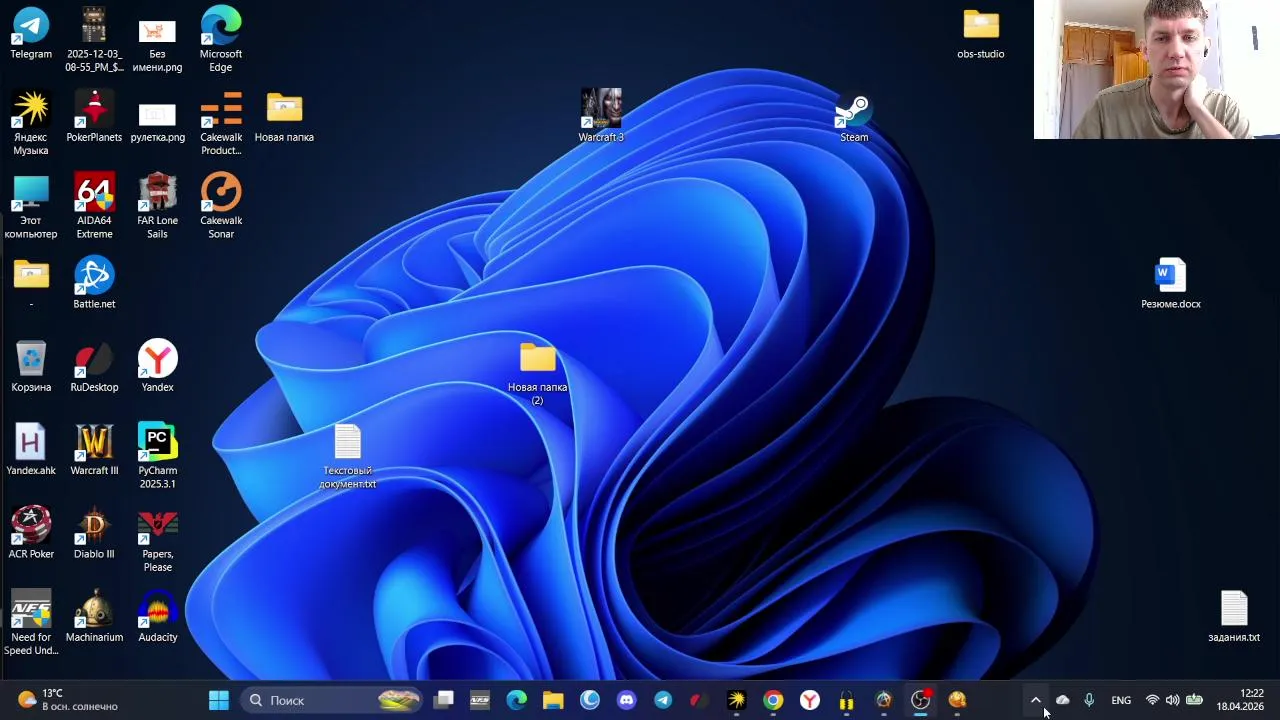Select the Warcraft 3 shortcut near Steam

pyautogui.click(x=601, y=117)
